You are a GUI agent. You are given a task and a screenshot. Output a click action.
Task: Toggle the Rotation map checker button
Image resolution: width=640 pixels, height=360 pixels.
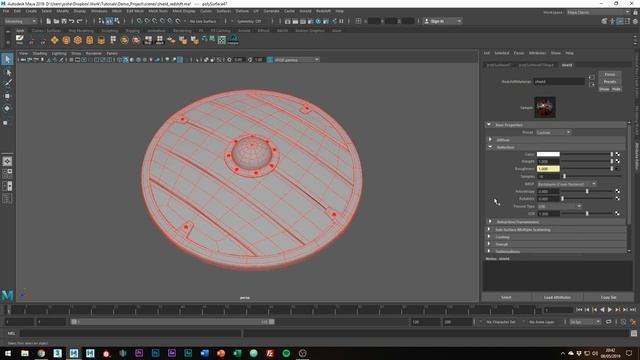(618, 198)
